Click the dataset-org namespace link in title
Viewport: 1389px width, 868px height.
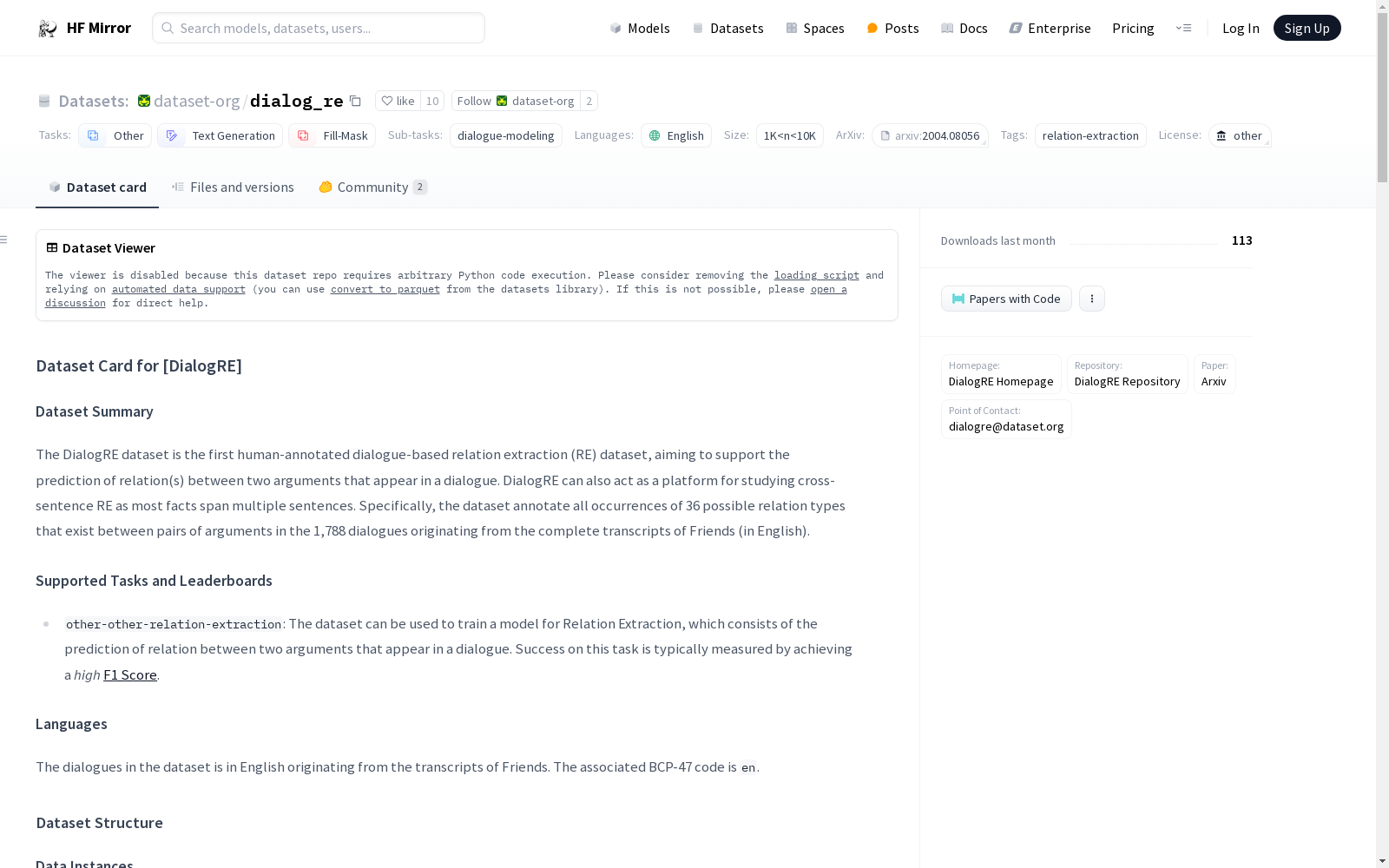pyautogui.click(x=196, y=101)
